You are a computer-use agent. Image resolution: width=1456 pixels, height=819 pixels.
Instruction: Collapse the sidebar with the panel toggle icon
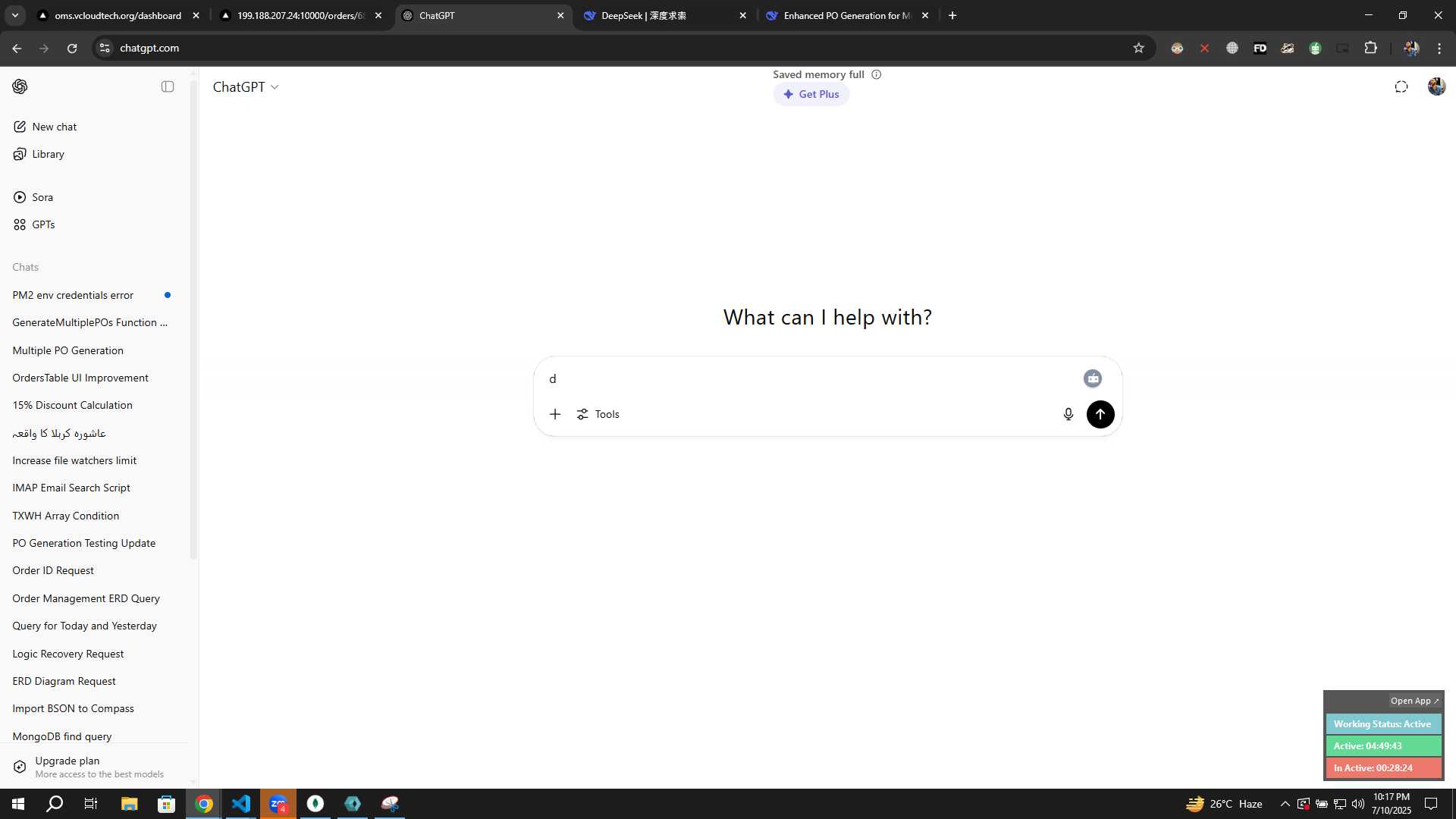point(168,86)
